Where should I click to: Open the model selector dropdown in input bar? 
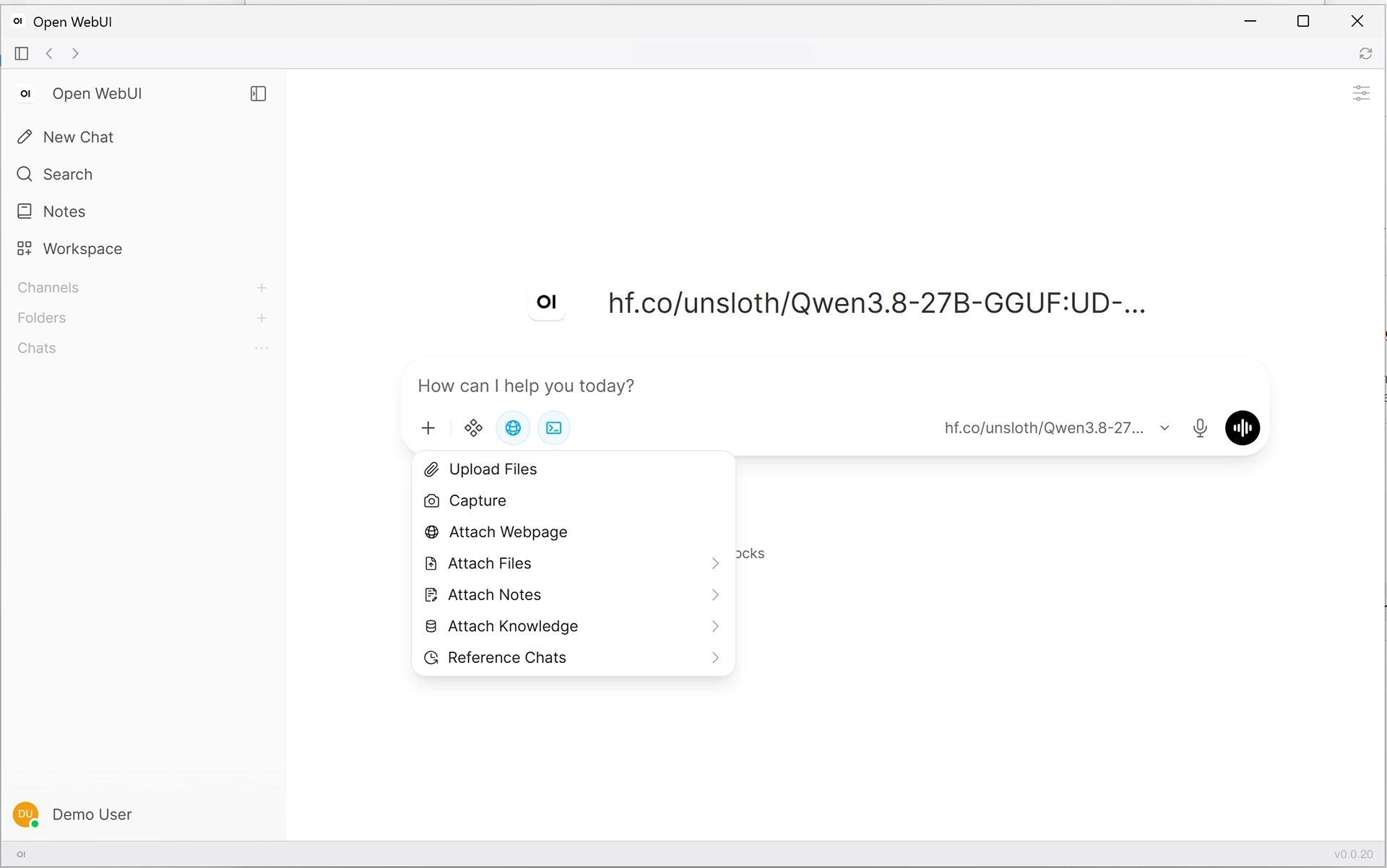pyautogui.click(x=1057, y=428)
